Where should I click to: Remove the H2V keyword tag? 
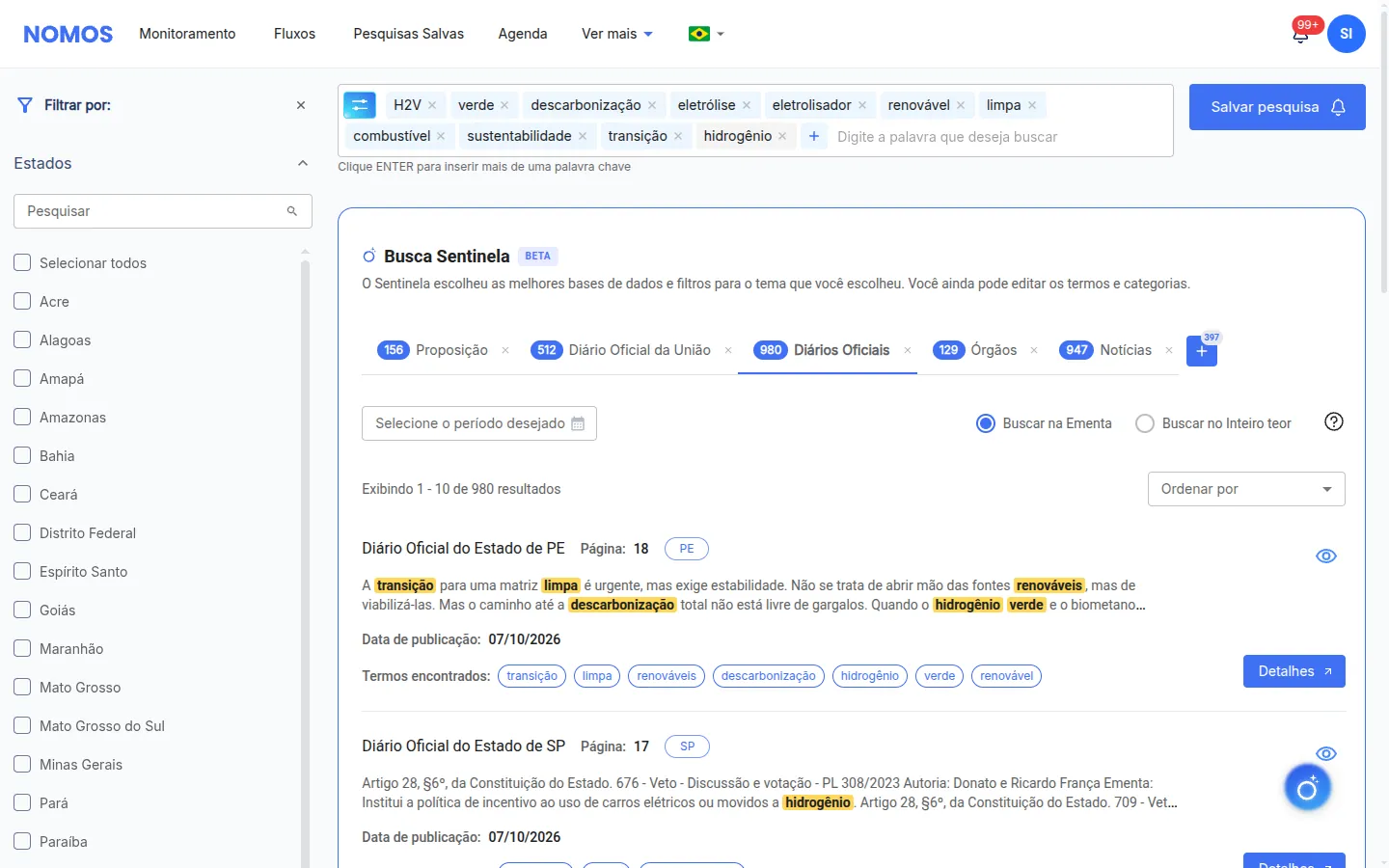pos(432,105)
